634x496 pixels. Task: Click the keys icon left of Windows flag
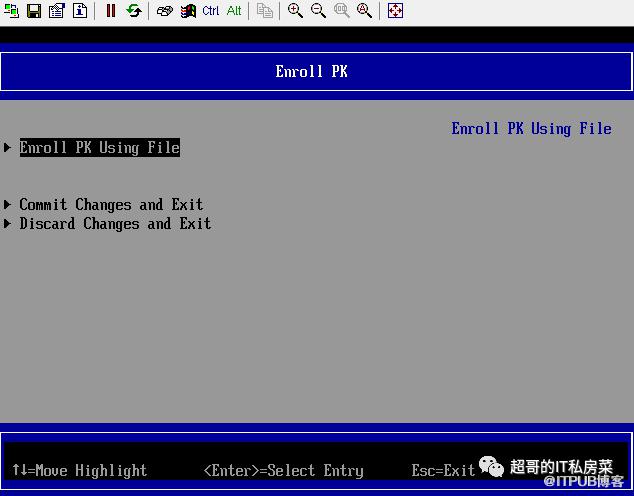(165, 11)
